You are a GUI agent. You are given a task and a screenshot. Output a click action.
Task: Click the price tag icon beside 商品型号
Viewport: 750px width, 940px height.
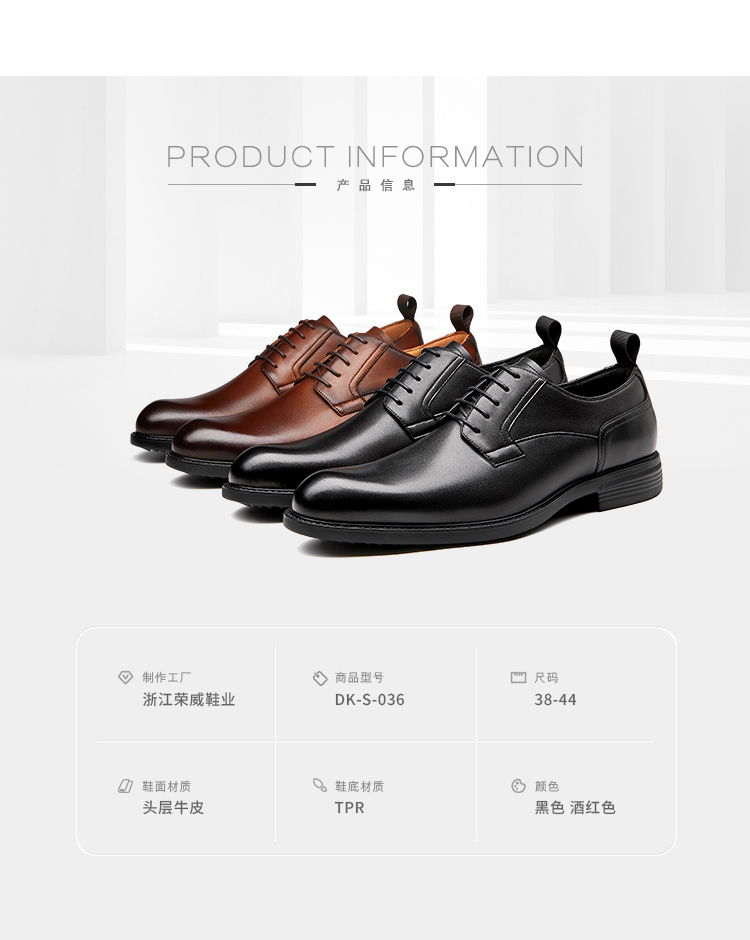click(320, 678)
